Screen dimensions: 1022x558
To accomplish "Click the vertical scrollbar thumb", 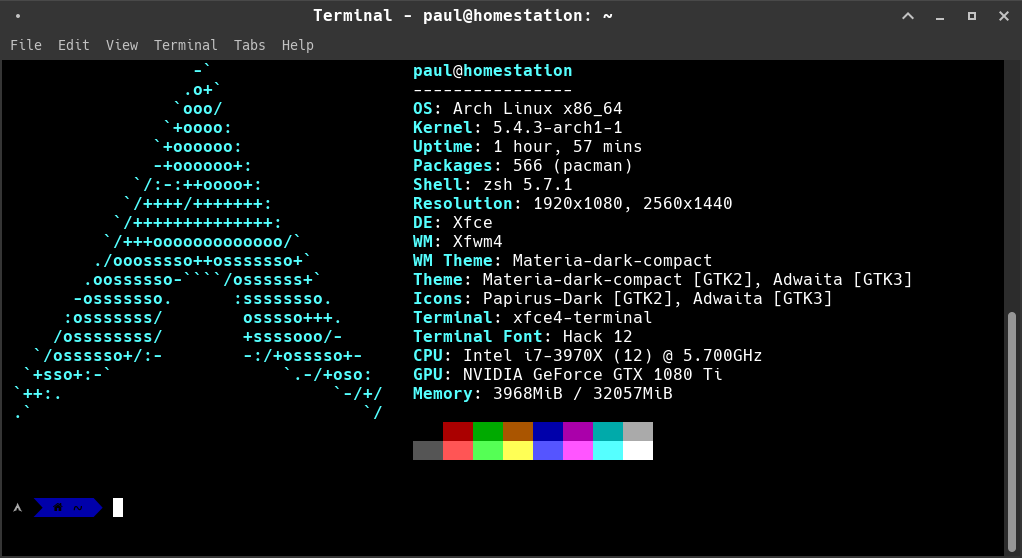I will click(x=1012, y=430).
